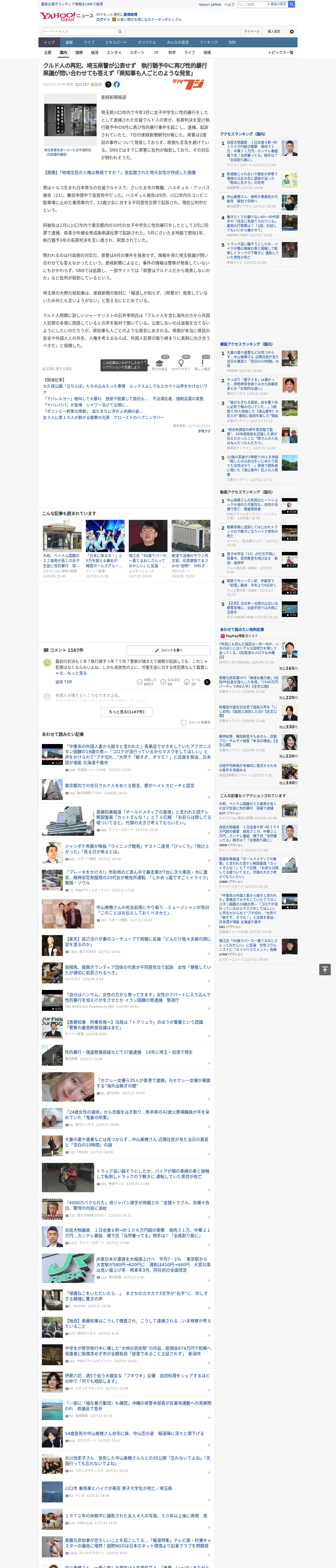Viewport: 336px width, 1568px height.
Task: Click 記事に関する報告 report icon link
Action: click(x=57, y=368)
